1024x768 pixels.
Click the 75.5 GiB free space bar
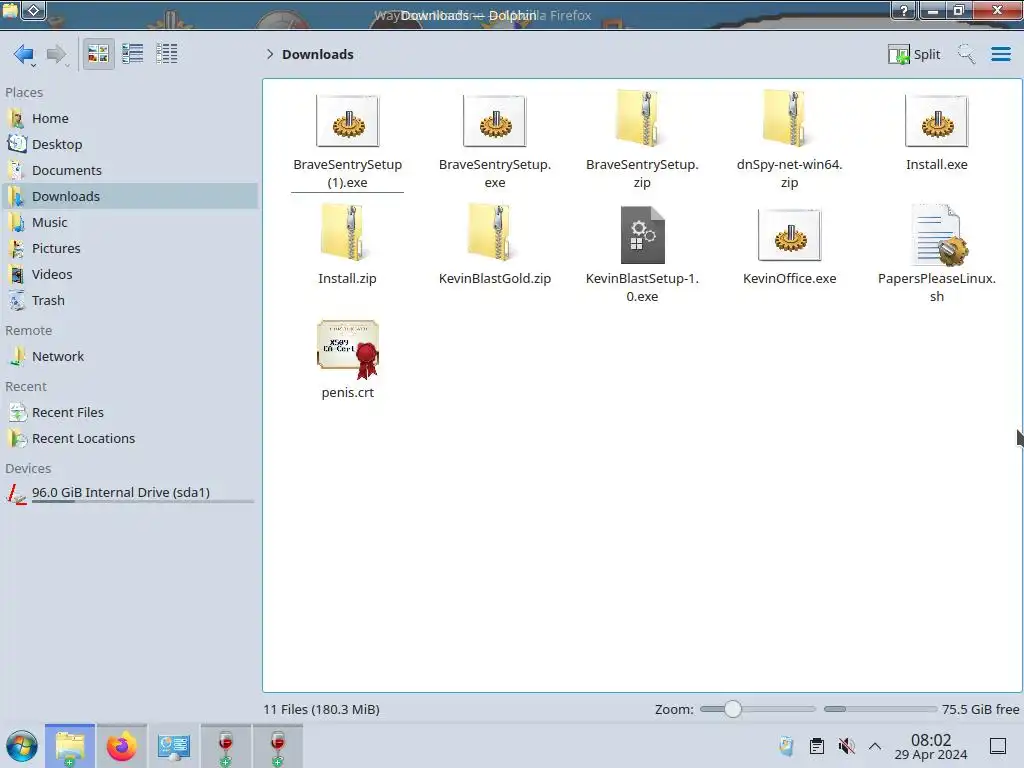point(880,709)
